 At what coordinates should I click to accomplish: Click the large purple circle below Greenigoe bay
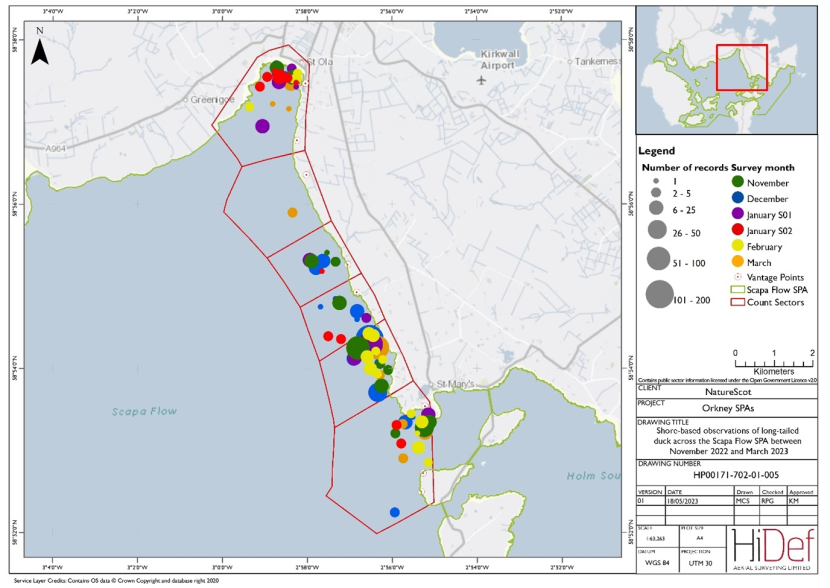[x=262, y=126]
